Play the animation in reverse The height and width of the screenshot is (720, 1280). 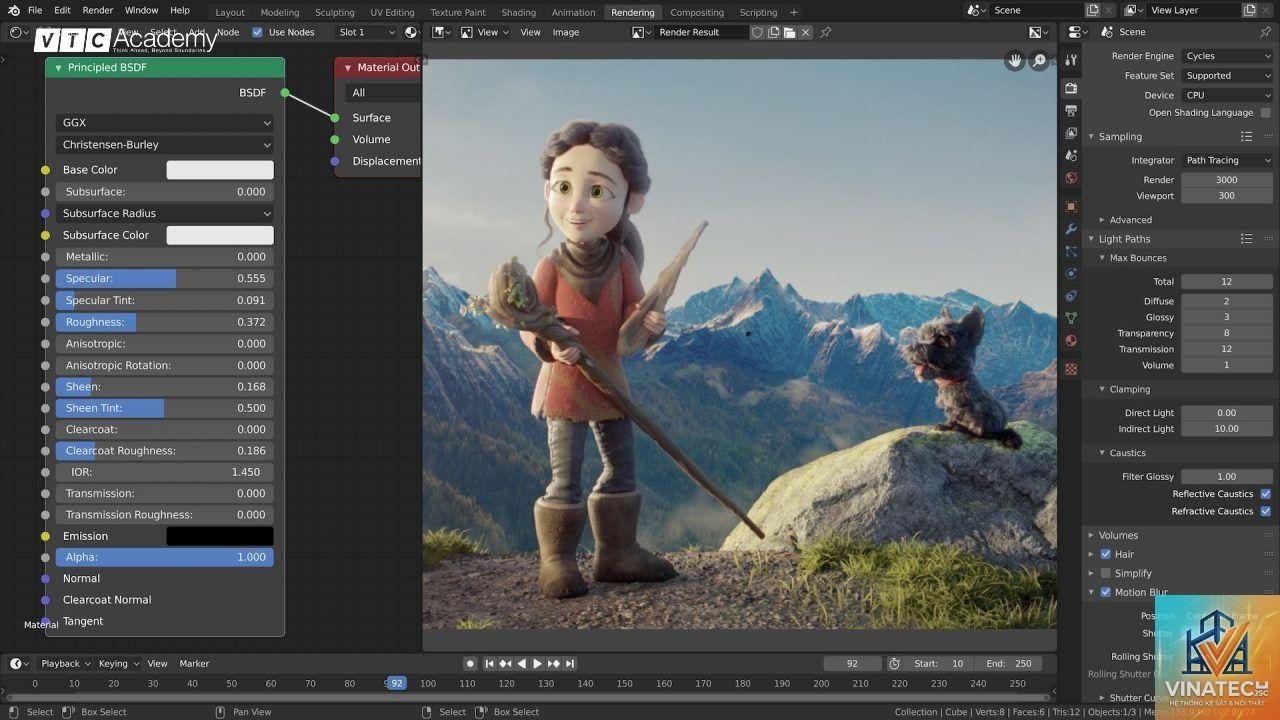521,663
